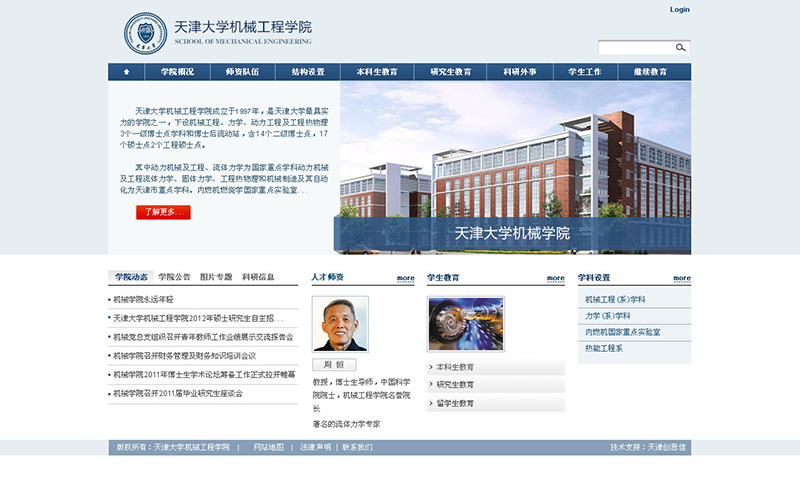The image size is (800, 478).
Task: Click the professor portrait photo
Action: click(x=340, y=324)
